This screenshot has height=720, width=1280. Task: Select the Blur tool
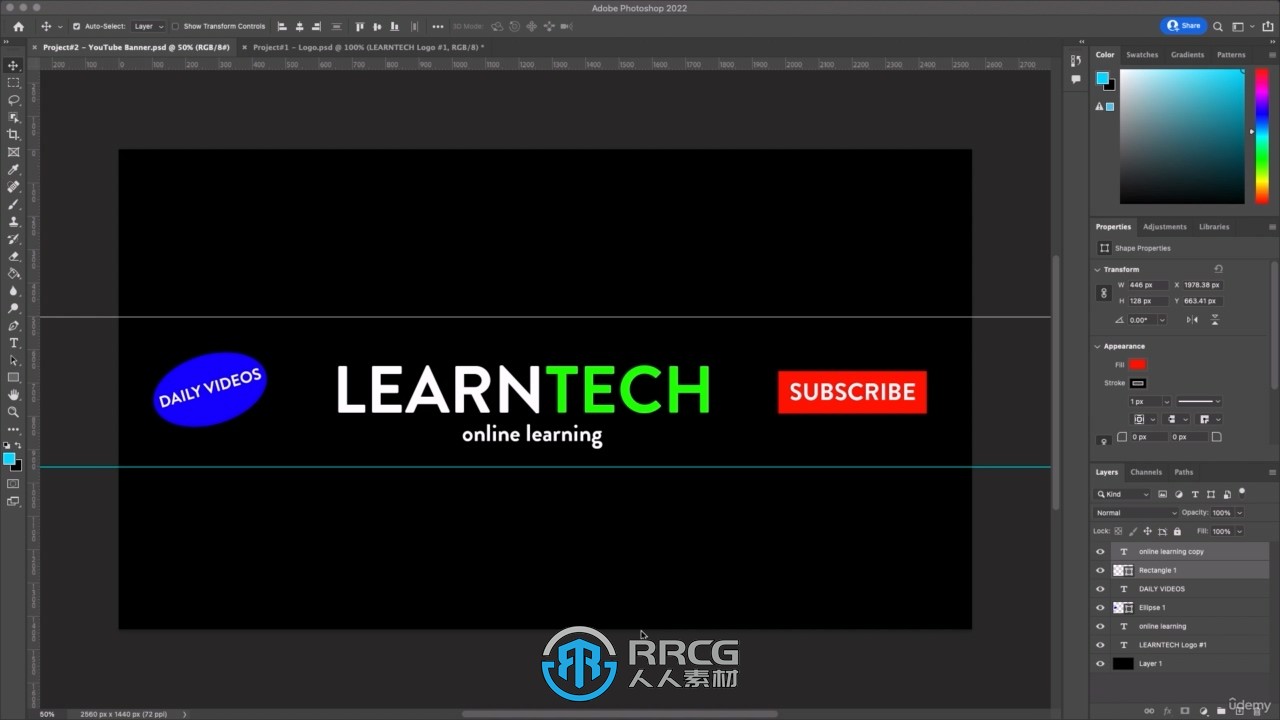coord(13,291)
